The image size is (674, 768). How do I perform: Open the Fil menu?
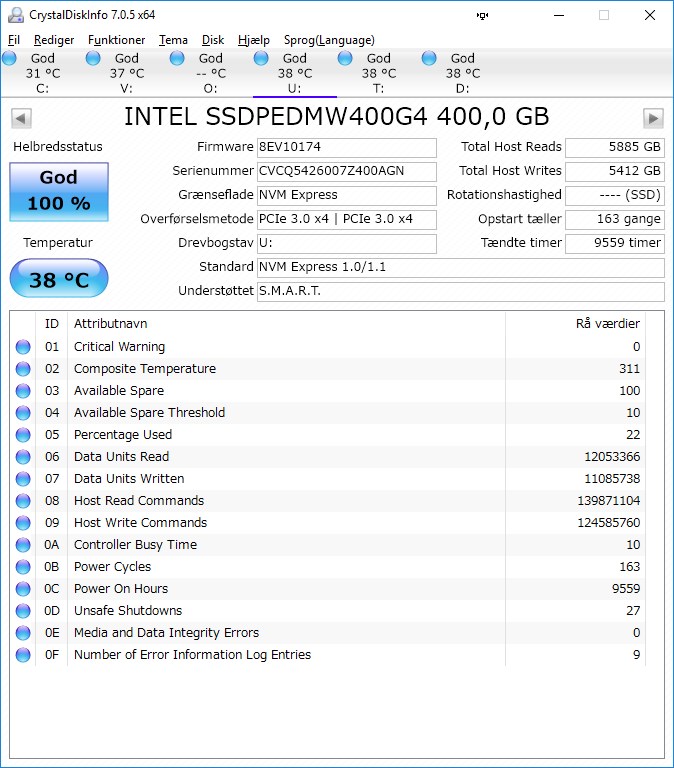pos(14,40)
